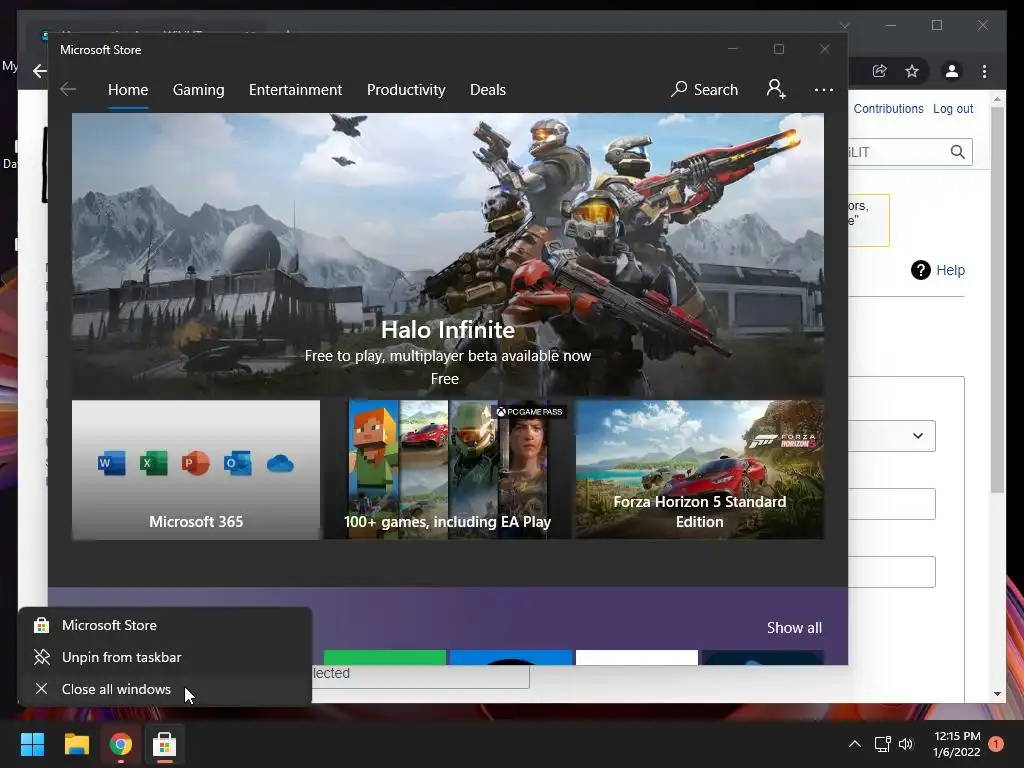Go back in Microsoft Store
This screenshot has width=1024, height=768.
point(68,89)
